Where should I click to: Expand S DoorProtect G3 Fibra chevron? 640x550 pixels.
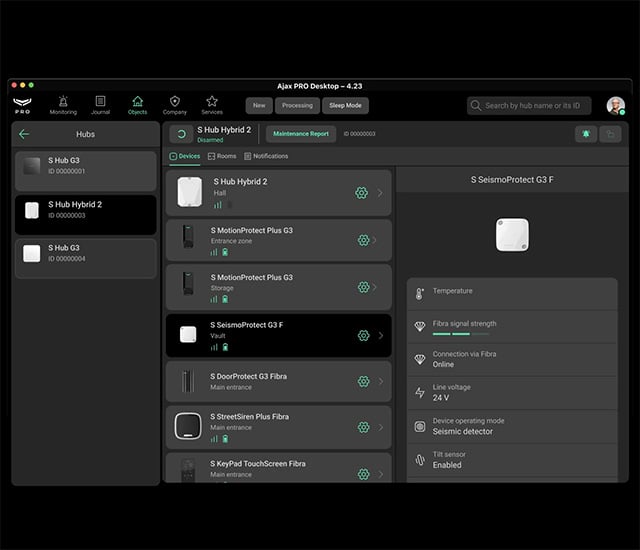(380, 381)
